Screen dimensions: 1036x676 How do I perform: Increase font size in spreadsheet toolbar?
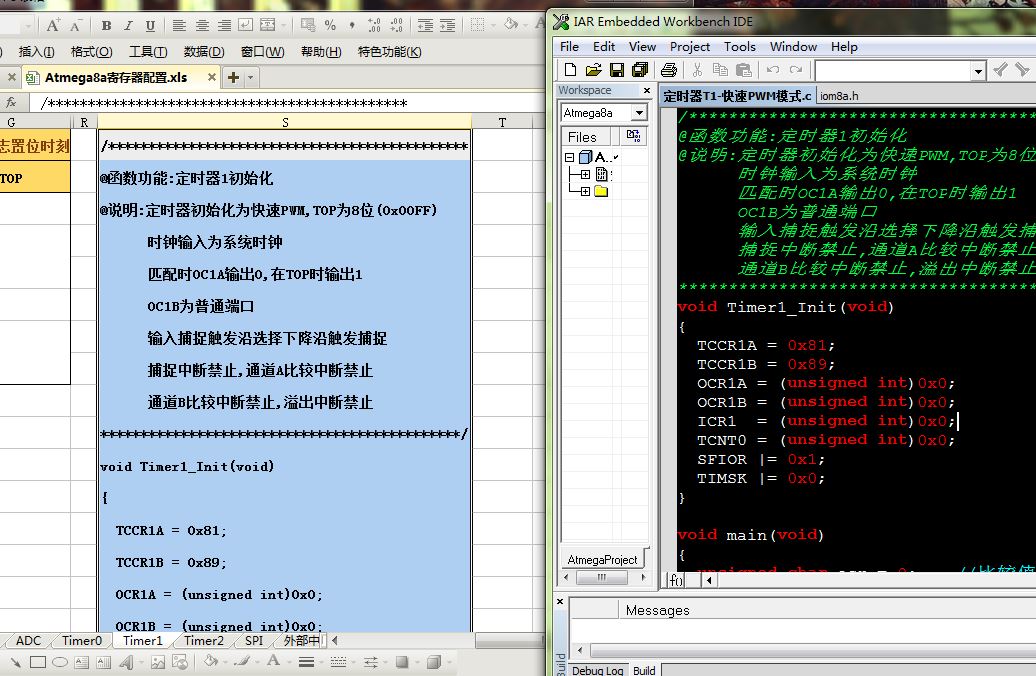point(53,26)
